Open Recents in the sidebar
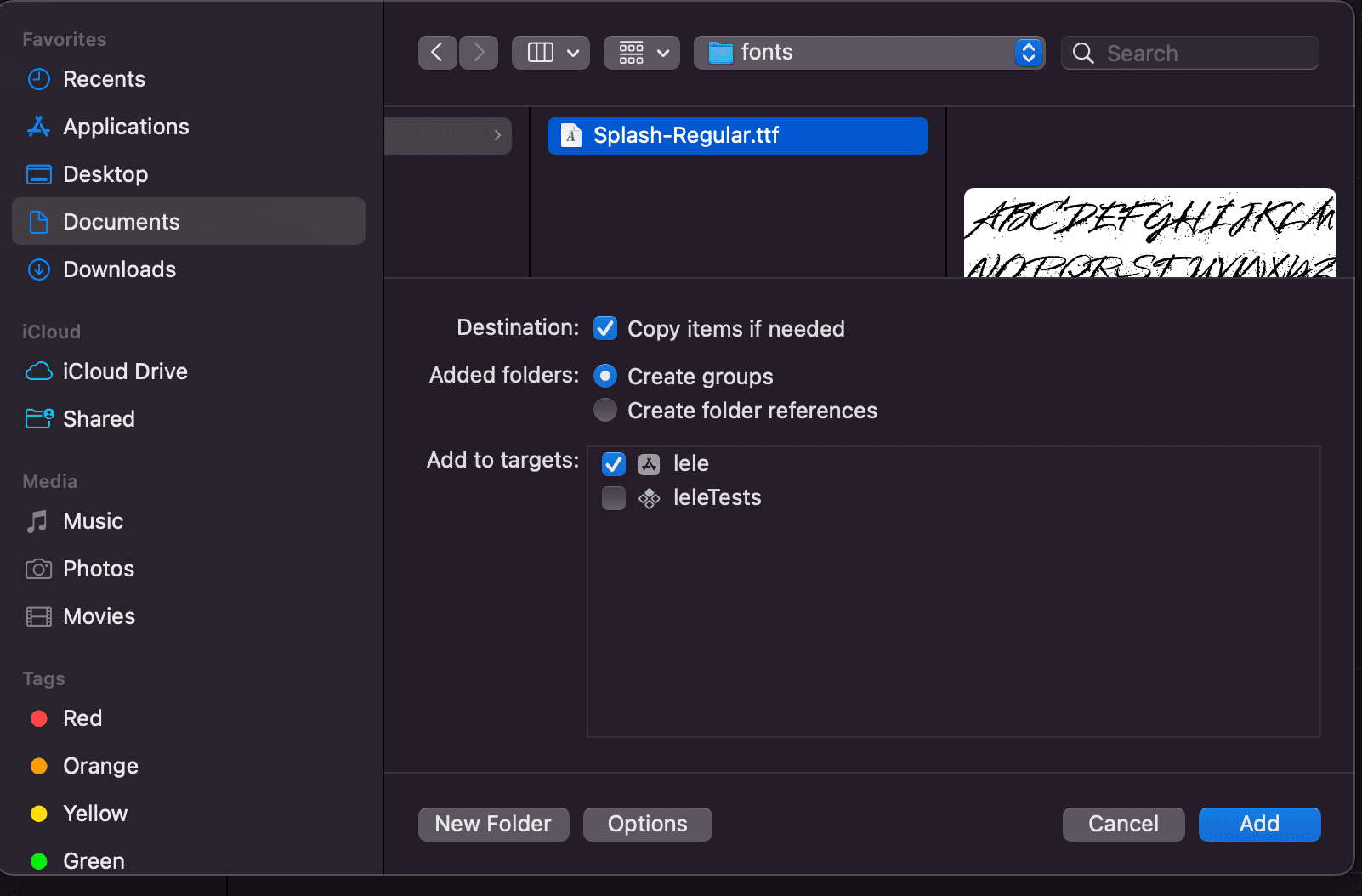Viewport: 1362px width, 896px height. click(x=189, y=79)
